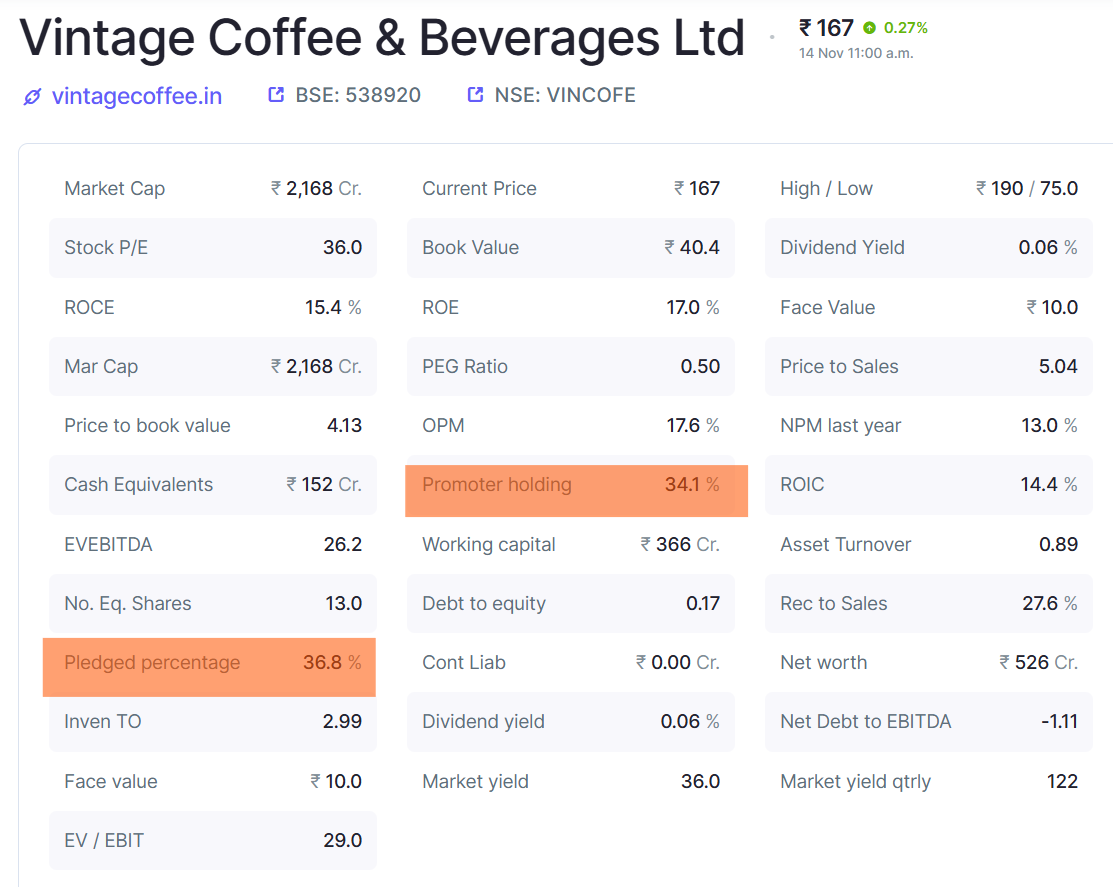Select the ROCE 15.4 % row
Image resolution: width=1113 pixels, height=887 pixels.
[x=213, y=307]
